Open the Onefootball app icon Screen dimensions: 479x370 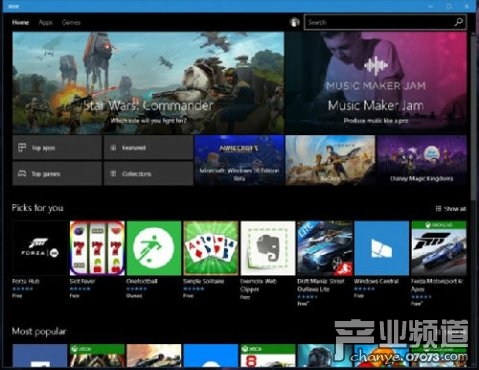click(154, 248)
